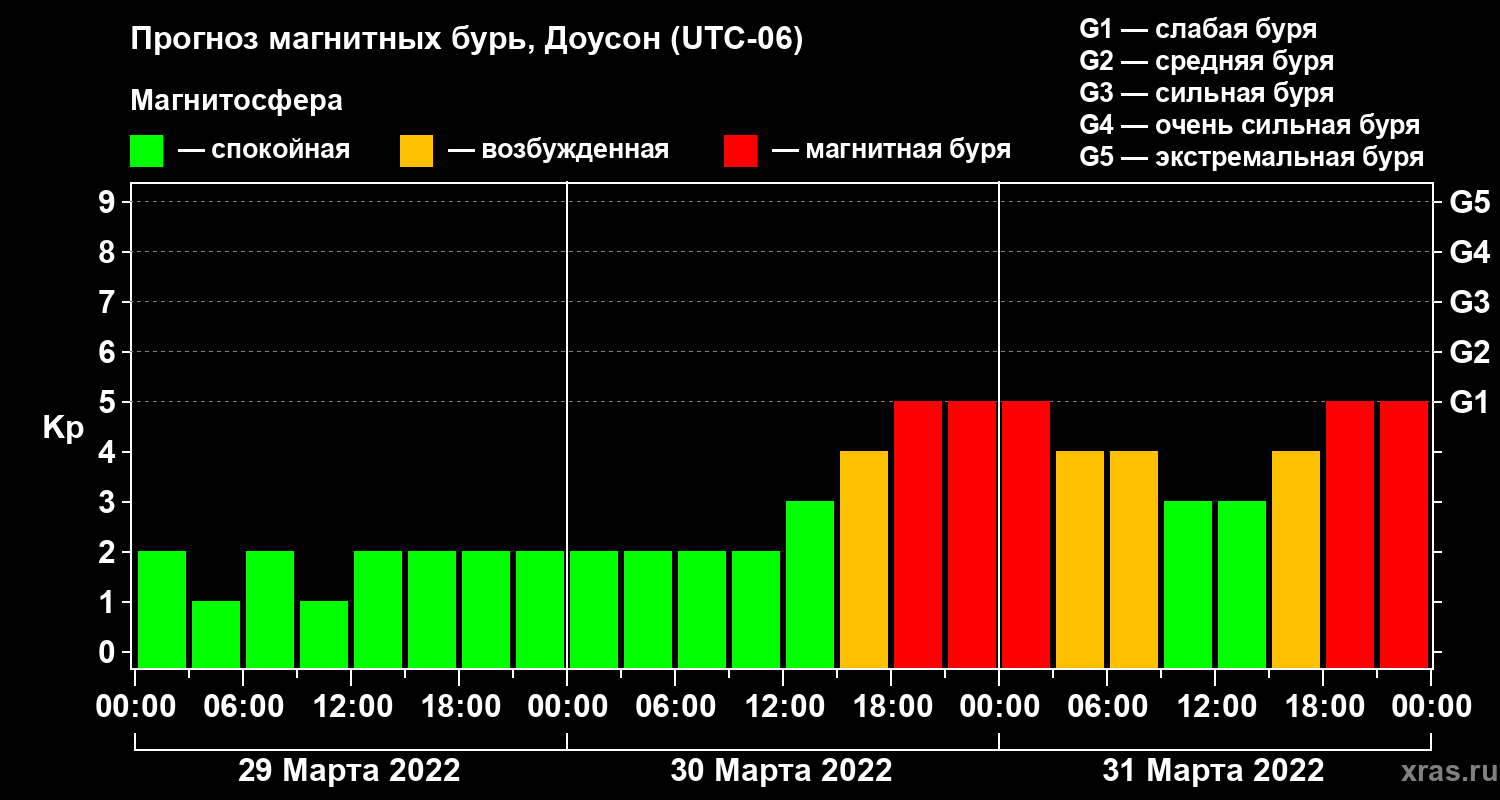This screenshot has width=1500, height=800.
Task: Click the right-axis 'G5' label
Action: click(x=1469, y=203)
